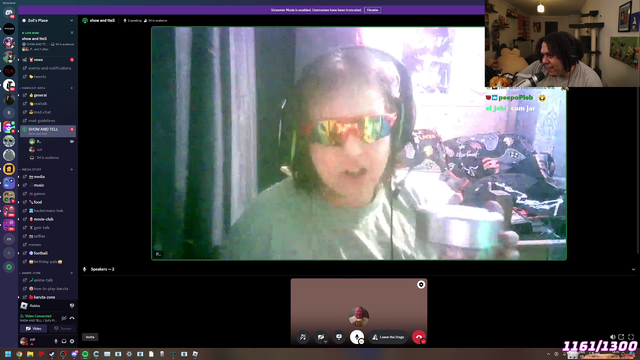640x360 pixels.
Task: Share your screen from the stage controls
Action: [x=339, y=337]
